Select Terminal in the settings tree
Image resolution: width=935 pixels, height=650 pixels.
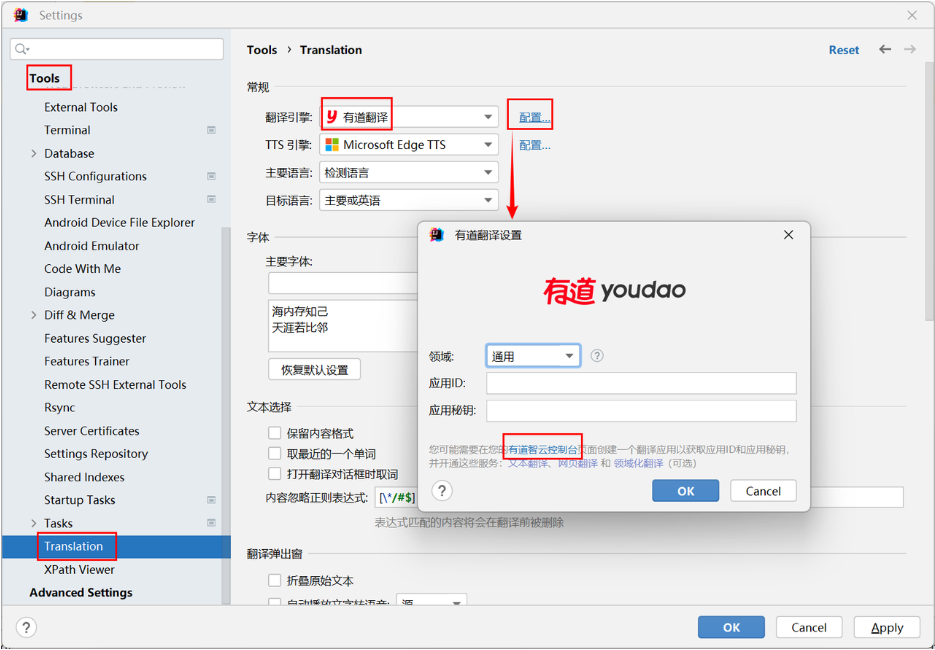coord(67,130)
